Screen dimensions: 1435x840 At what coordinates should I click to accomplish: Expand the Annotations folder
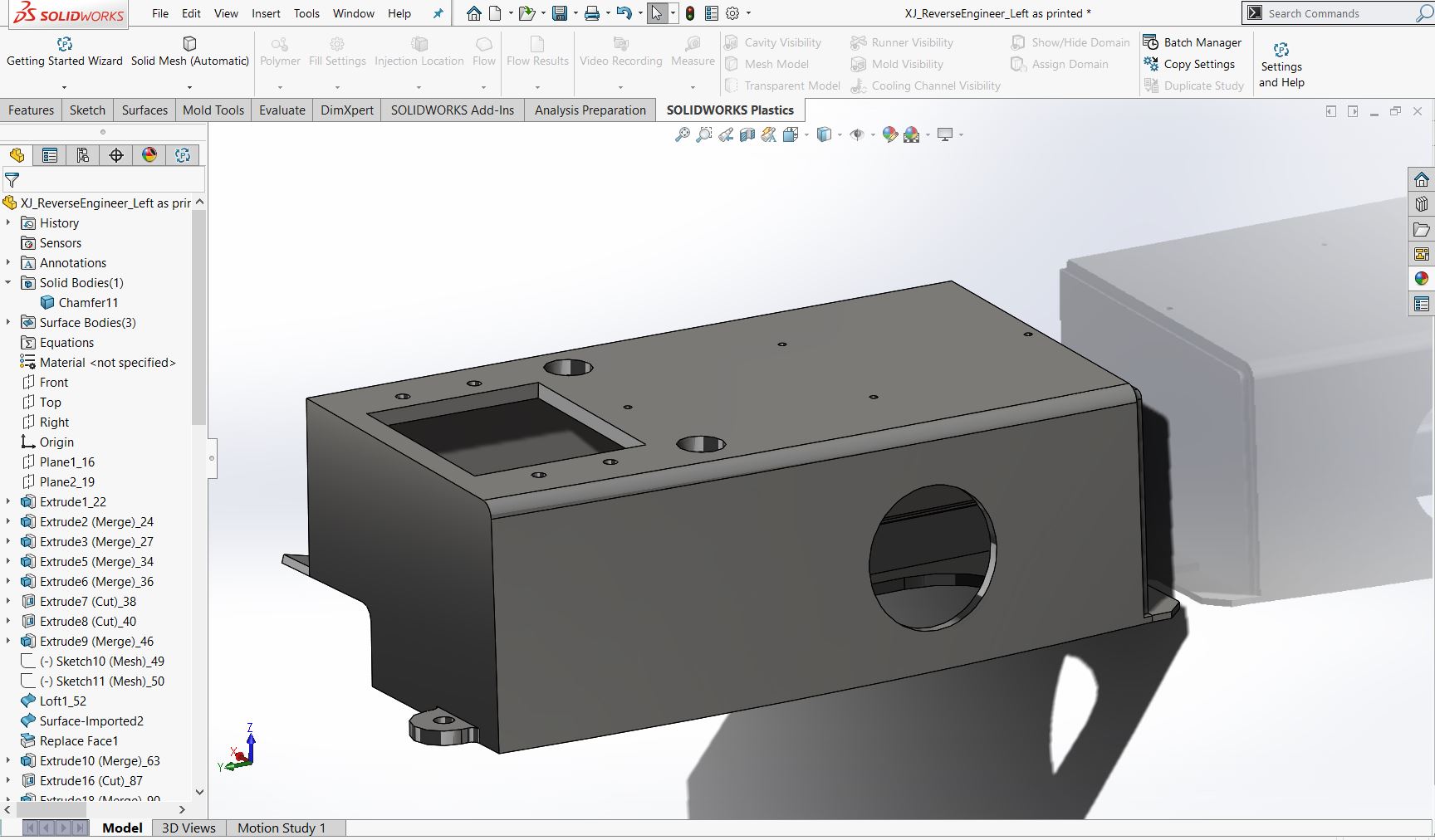8,262
